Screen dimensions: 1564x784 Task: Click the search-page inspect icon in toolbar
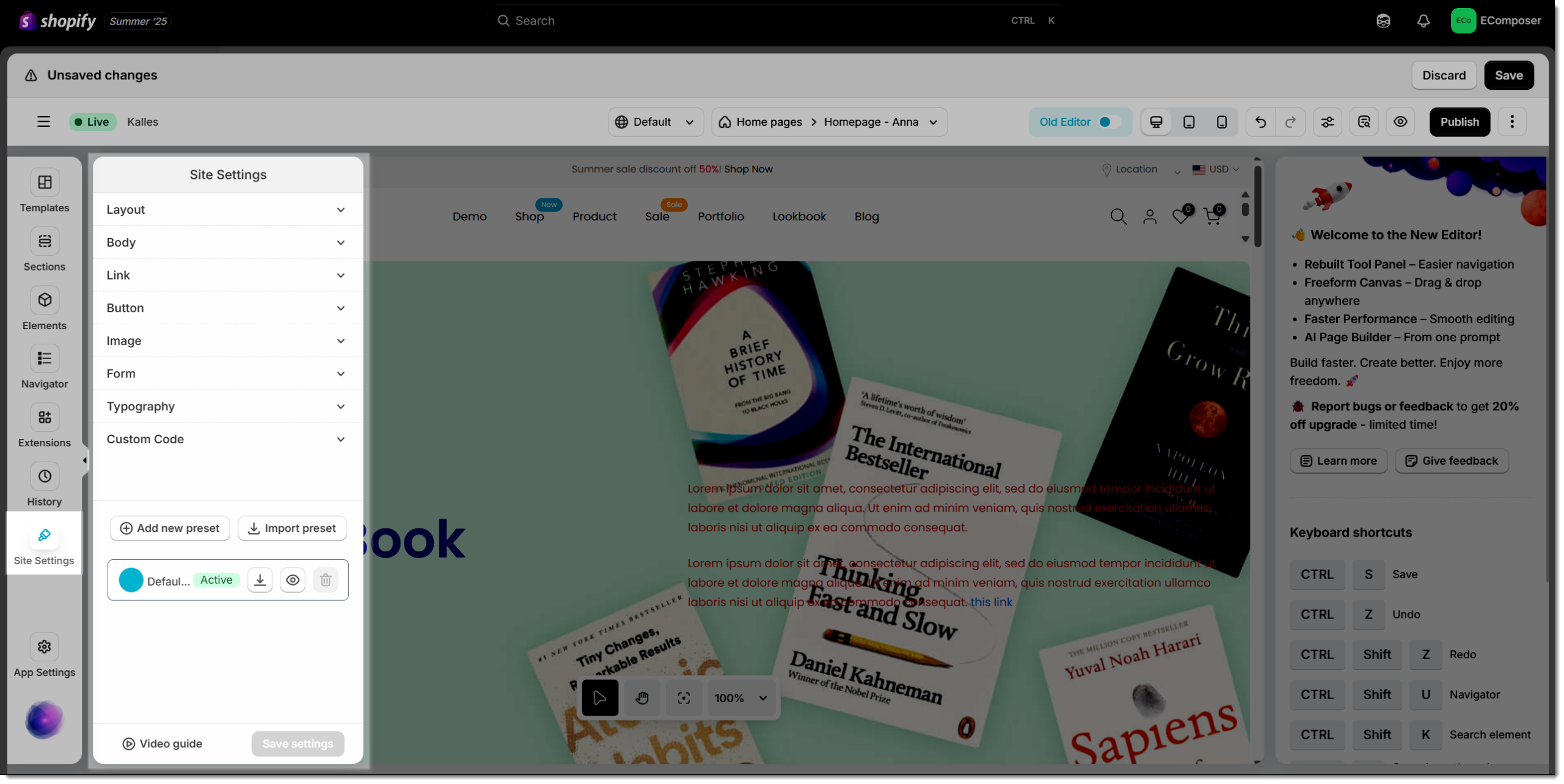(1364, 122)
